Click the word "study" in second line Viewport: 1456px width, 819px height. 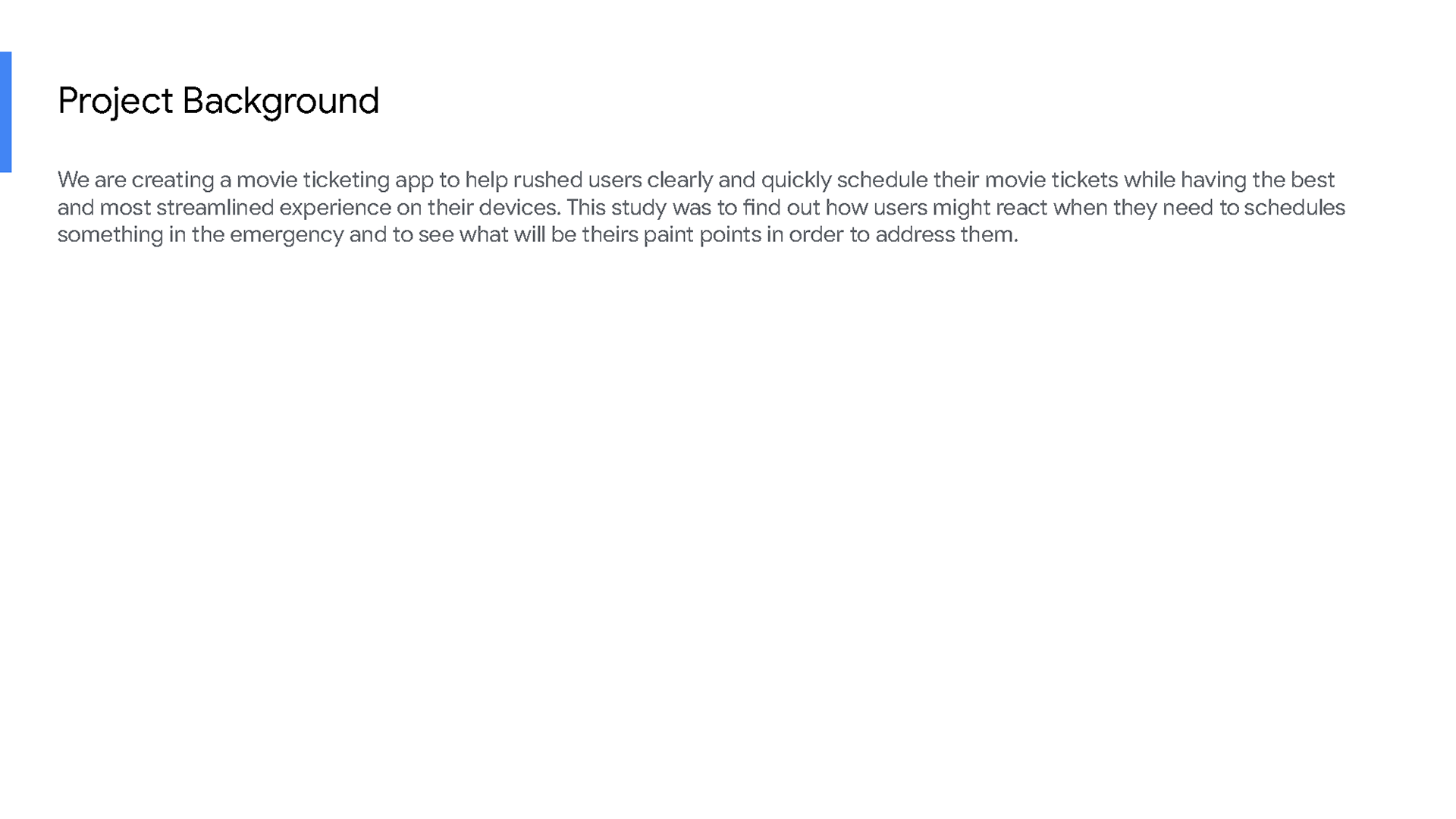[x=639, y=207]
